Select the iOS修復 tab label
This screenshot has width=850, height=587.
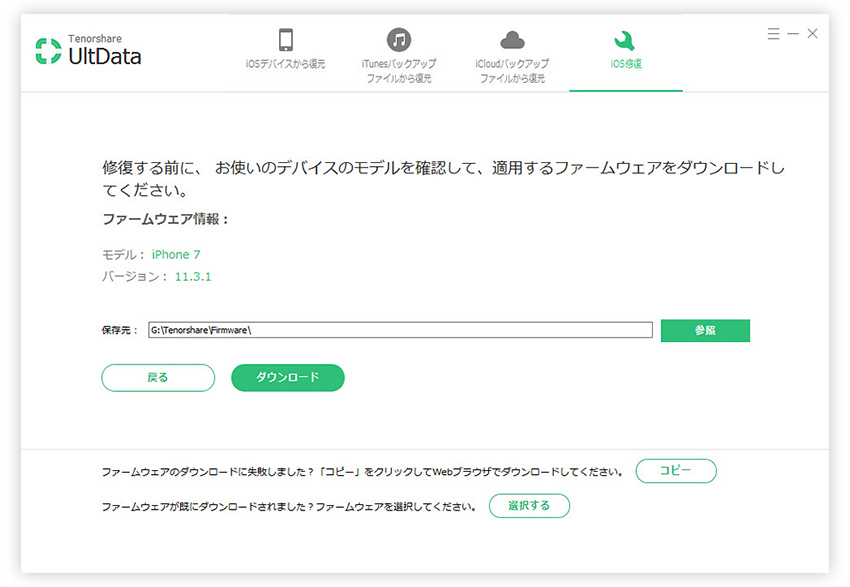pos(626,64)
